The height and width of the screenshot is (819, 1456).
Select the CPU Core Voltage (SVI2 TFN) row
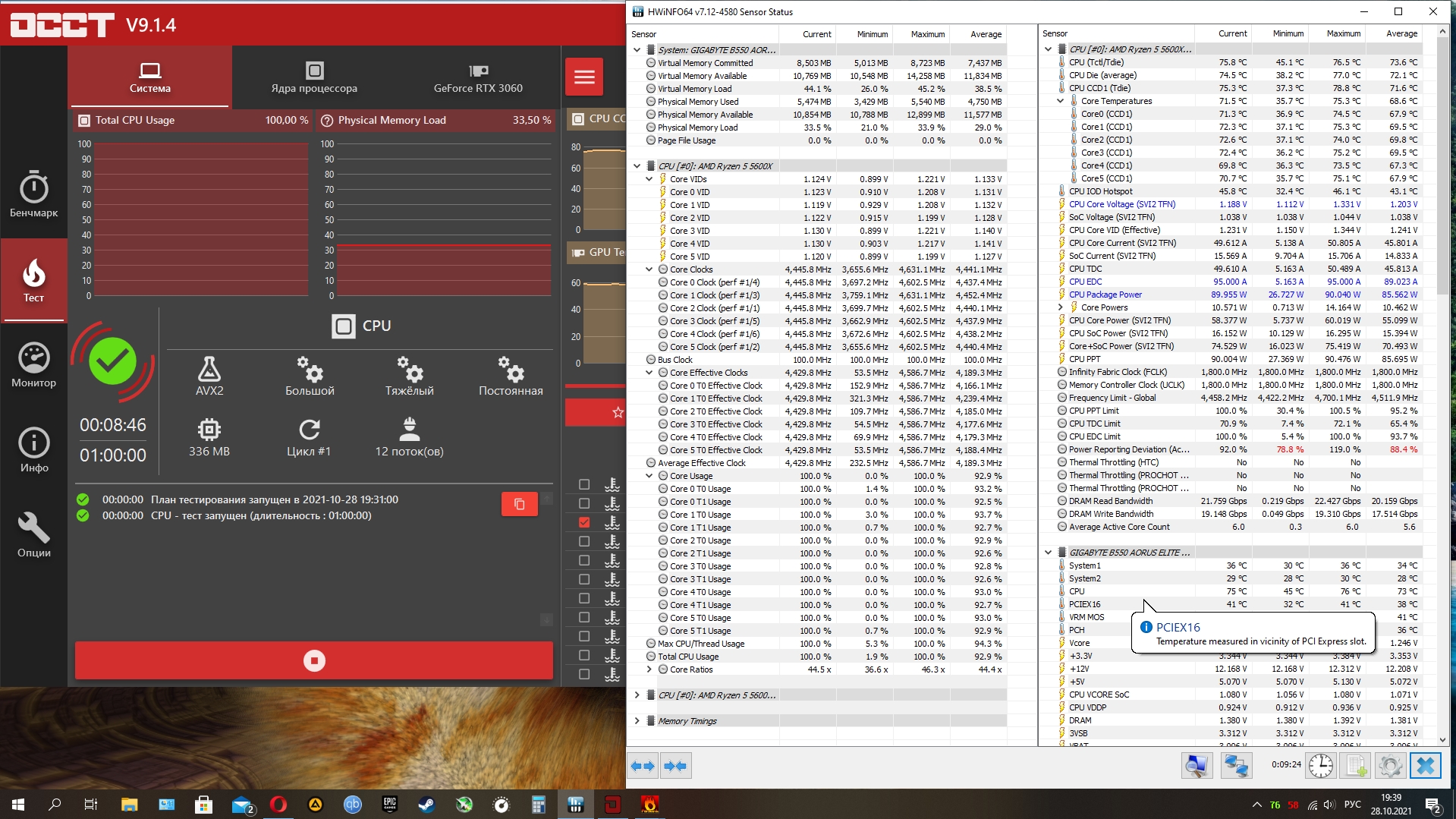[x=1239, y=204]
